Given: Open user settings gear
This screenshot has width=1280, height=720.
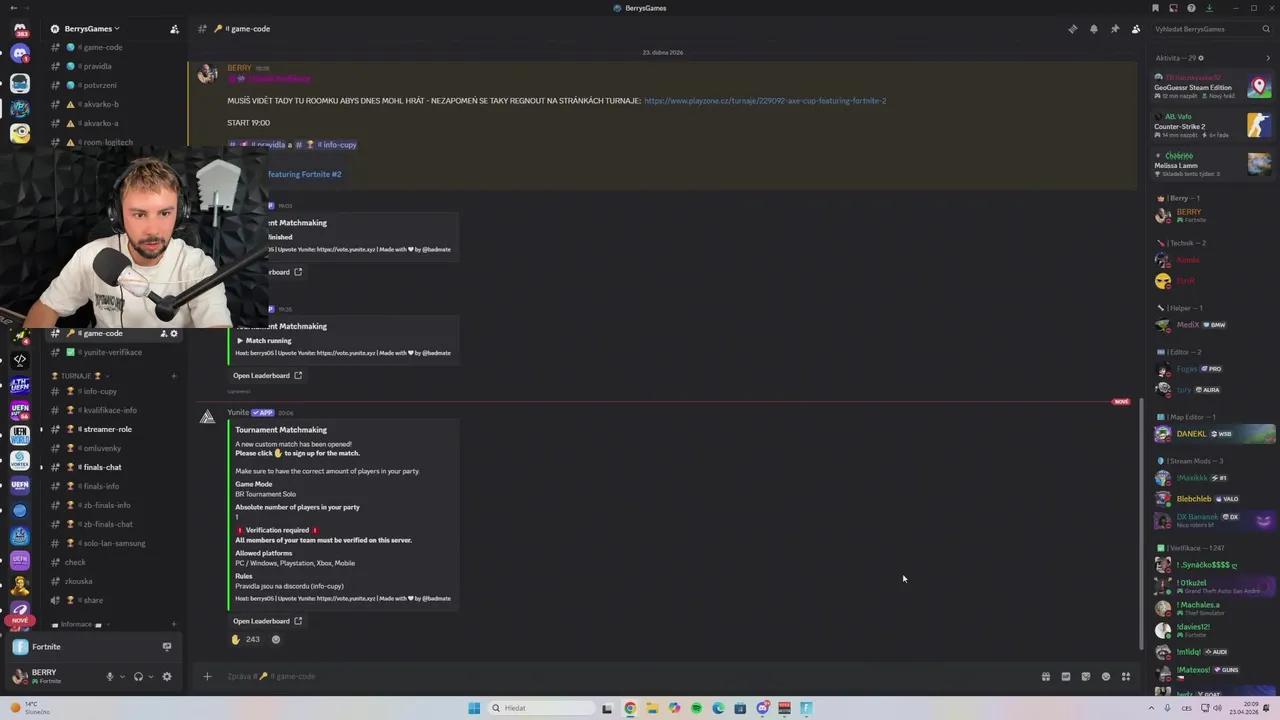Looking at the screenshot, I should tap(167, 677).
